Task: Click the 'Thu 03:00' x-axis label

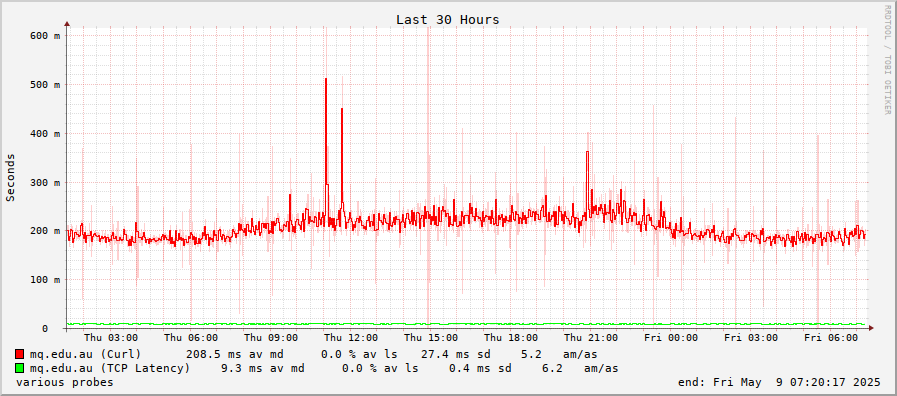Action: [x=111, y=338]
